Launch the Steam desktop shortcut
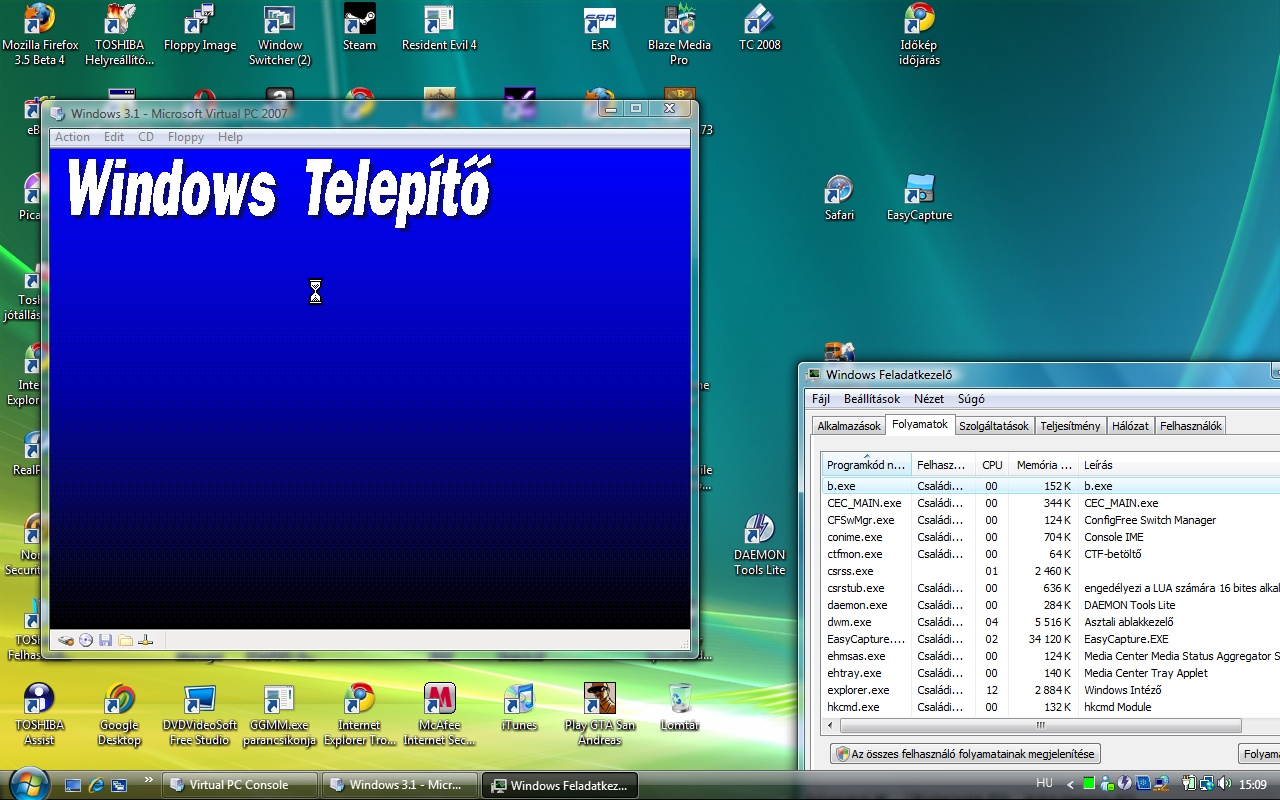Viewport: 1280px width, 800px height. 359,28
